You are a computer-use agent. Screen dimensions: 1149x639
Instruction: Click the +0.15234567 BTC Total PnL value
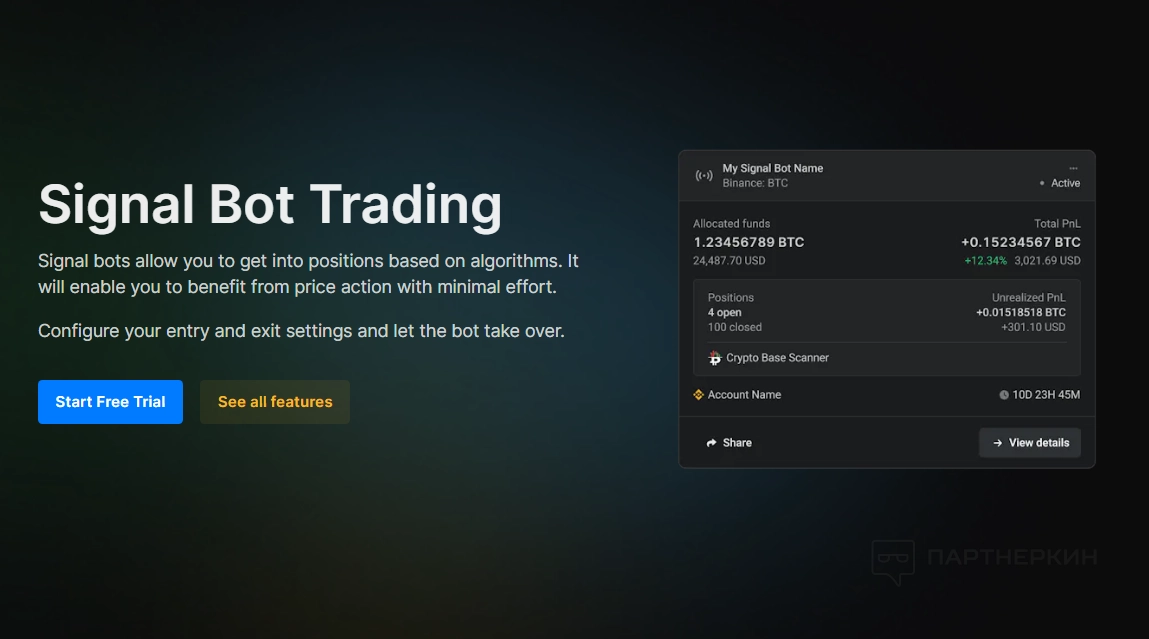click(1020, 242)
